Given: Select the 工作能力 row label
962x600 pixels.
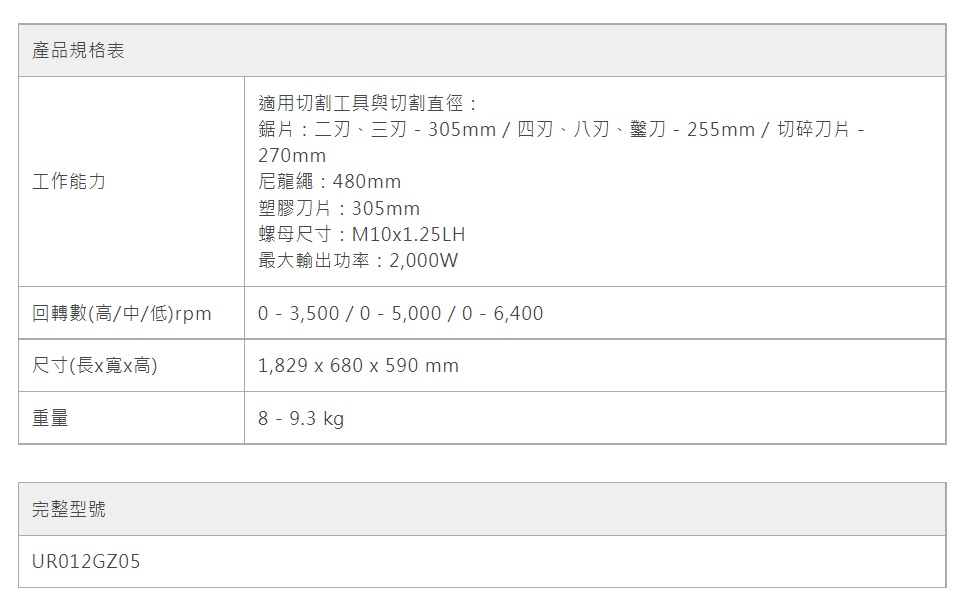Looking at the screenshot, I should click(69, 182).
